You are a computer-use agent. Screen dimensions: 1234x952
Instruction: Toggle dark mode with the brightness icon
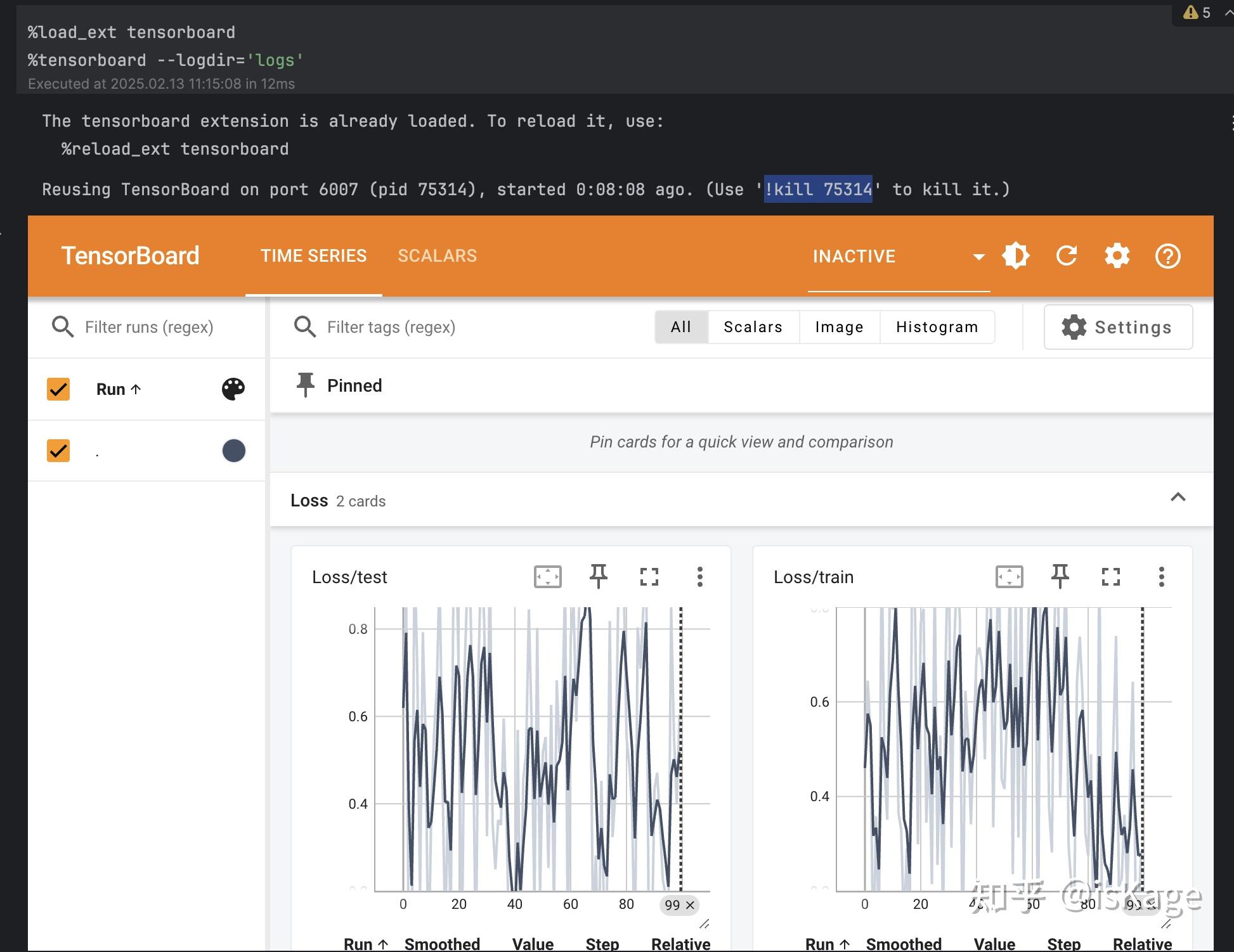[x=1015, y=255]
